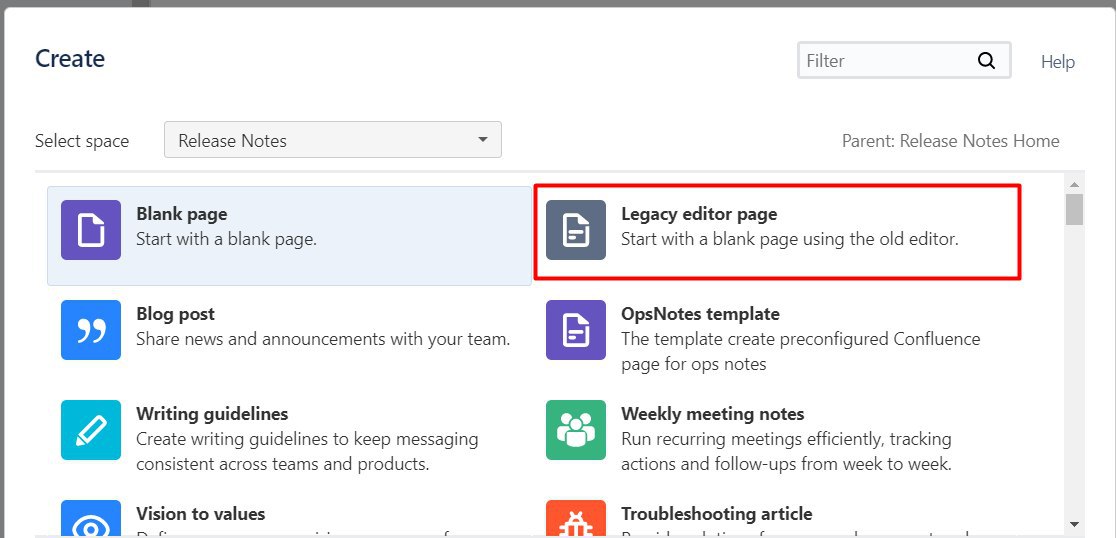1116x538 pixels.
Task: Click the template list scrollbar thumb
Action: (x=1074, y=210)
